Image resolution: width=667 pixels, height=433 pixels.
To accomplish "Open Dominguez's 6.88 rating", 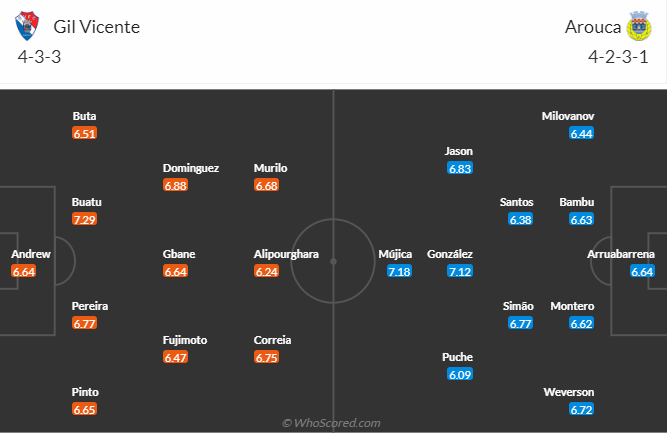I will [x=176, y=185].
